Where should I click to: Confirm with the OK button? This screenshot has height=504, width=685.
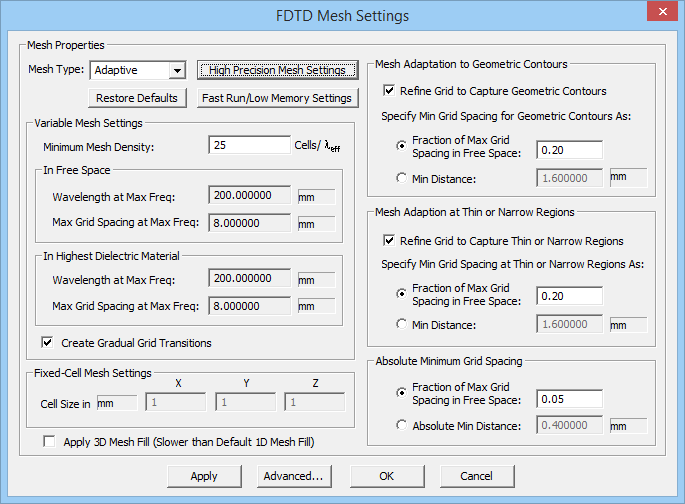(386, 476)
